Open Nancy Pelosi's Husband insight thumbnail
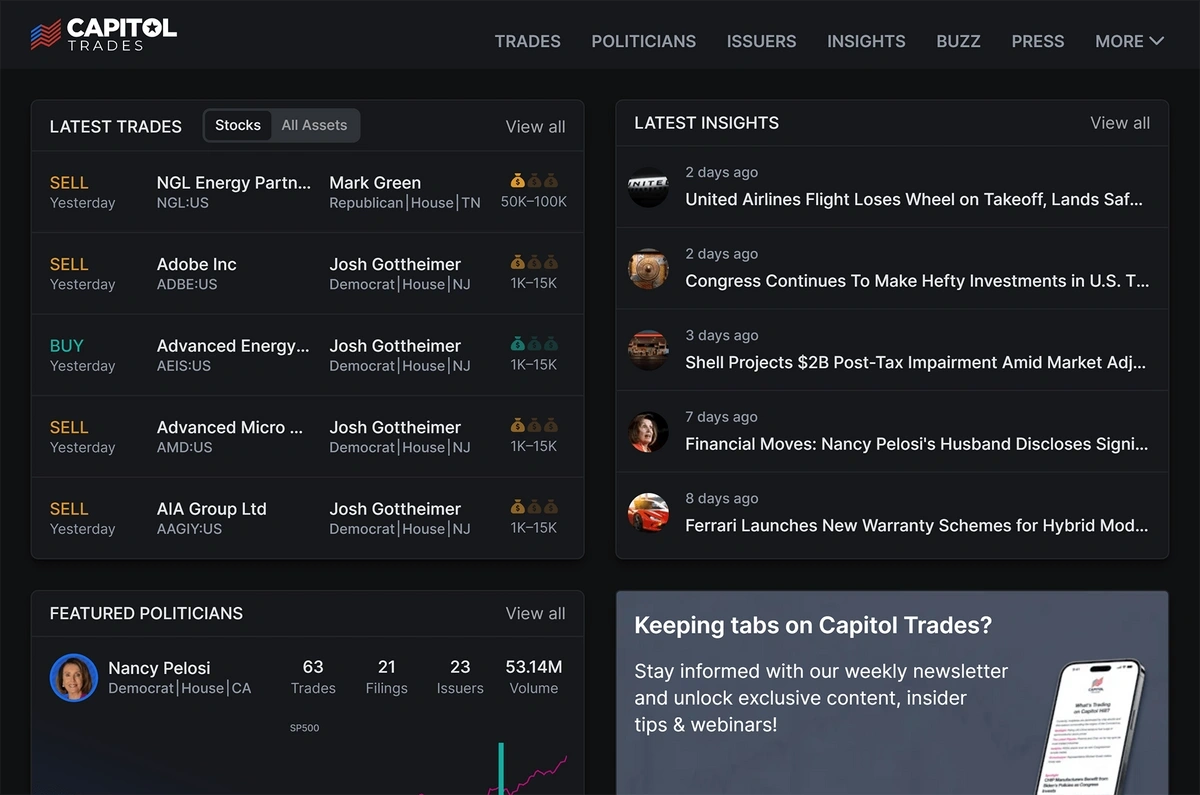 coord(648,432)
